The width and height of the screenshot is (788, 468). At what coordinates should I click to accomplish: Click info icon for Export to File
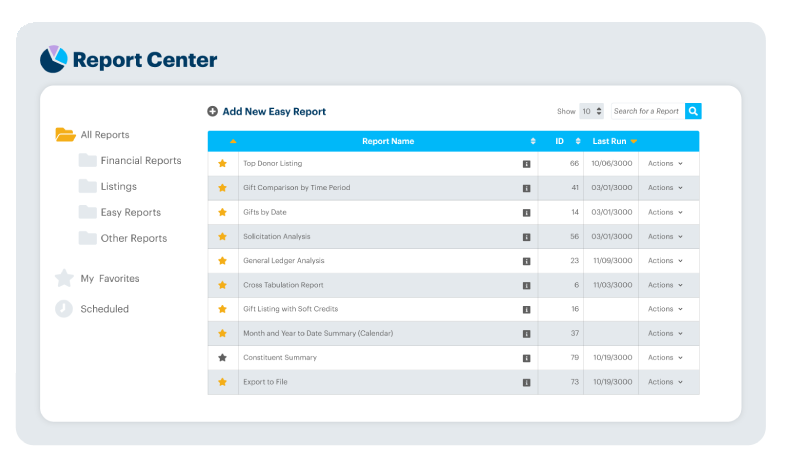526,382
